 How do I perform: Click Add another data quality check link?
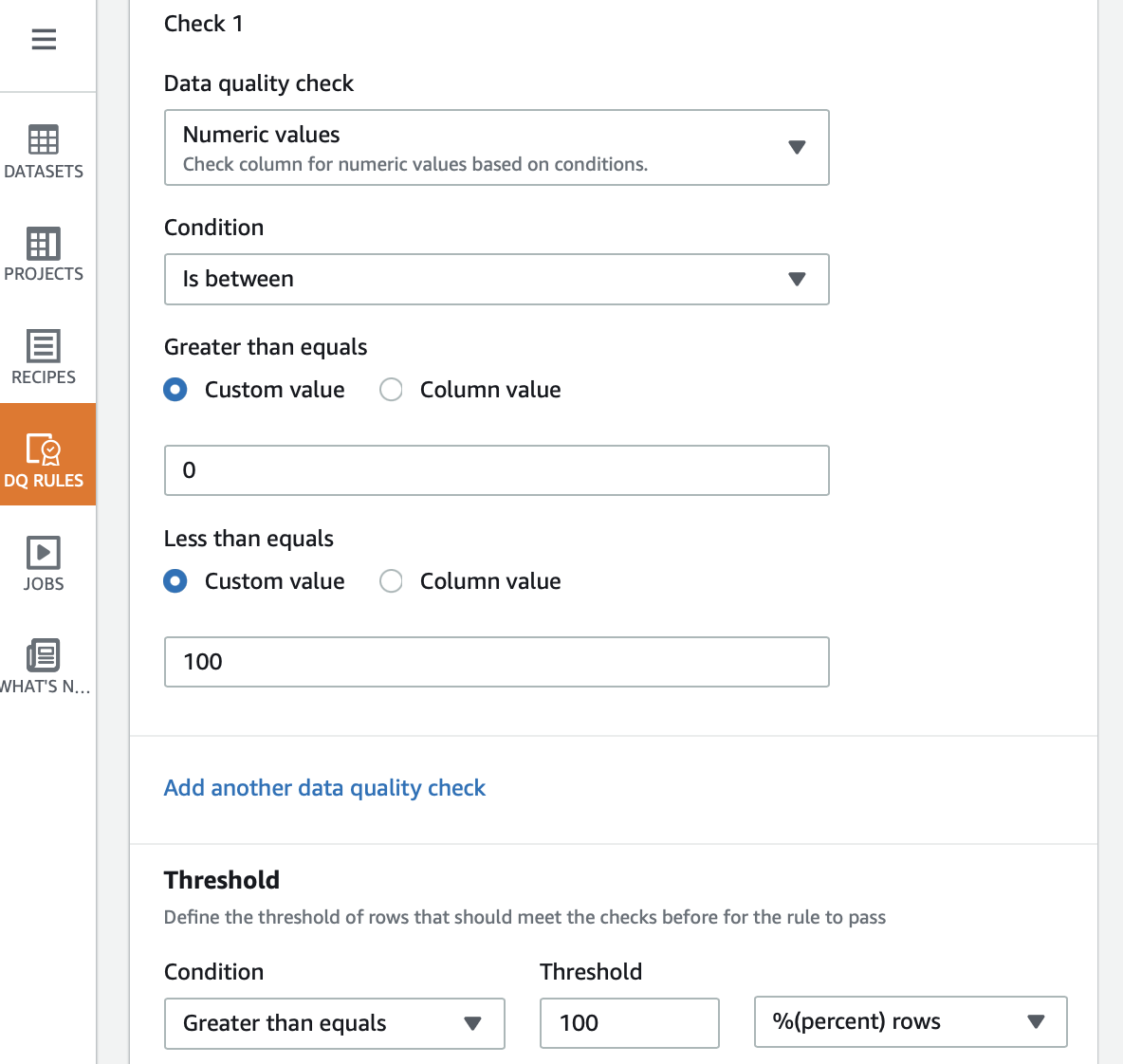tap(324, 788)
